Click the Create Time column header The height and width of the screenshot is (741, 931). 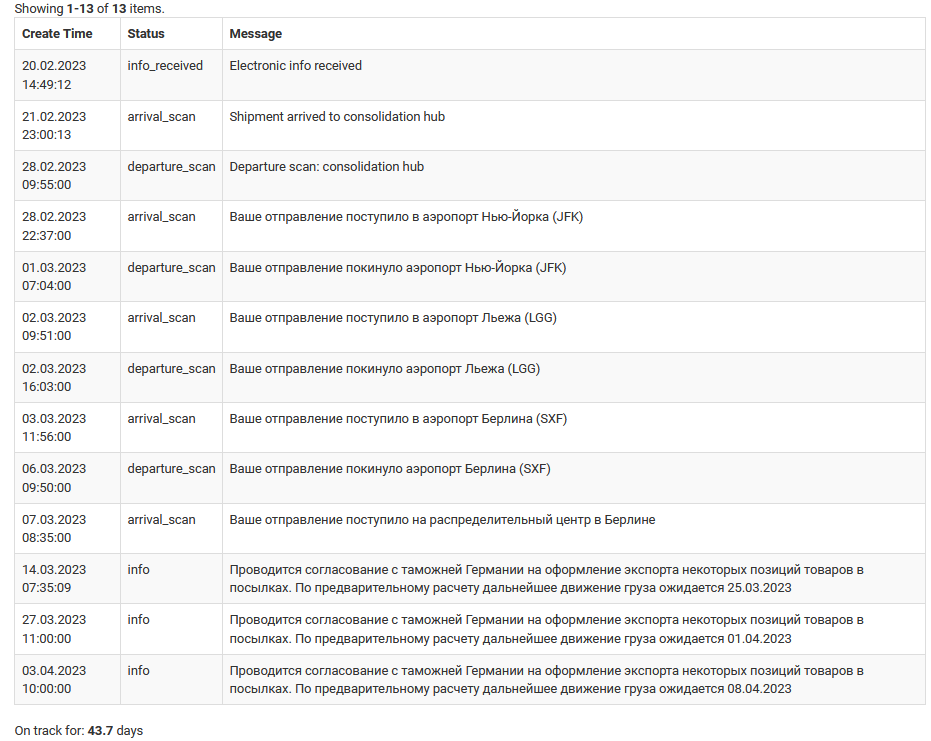point(57,34)
